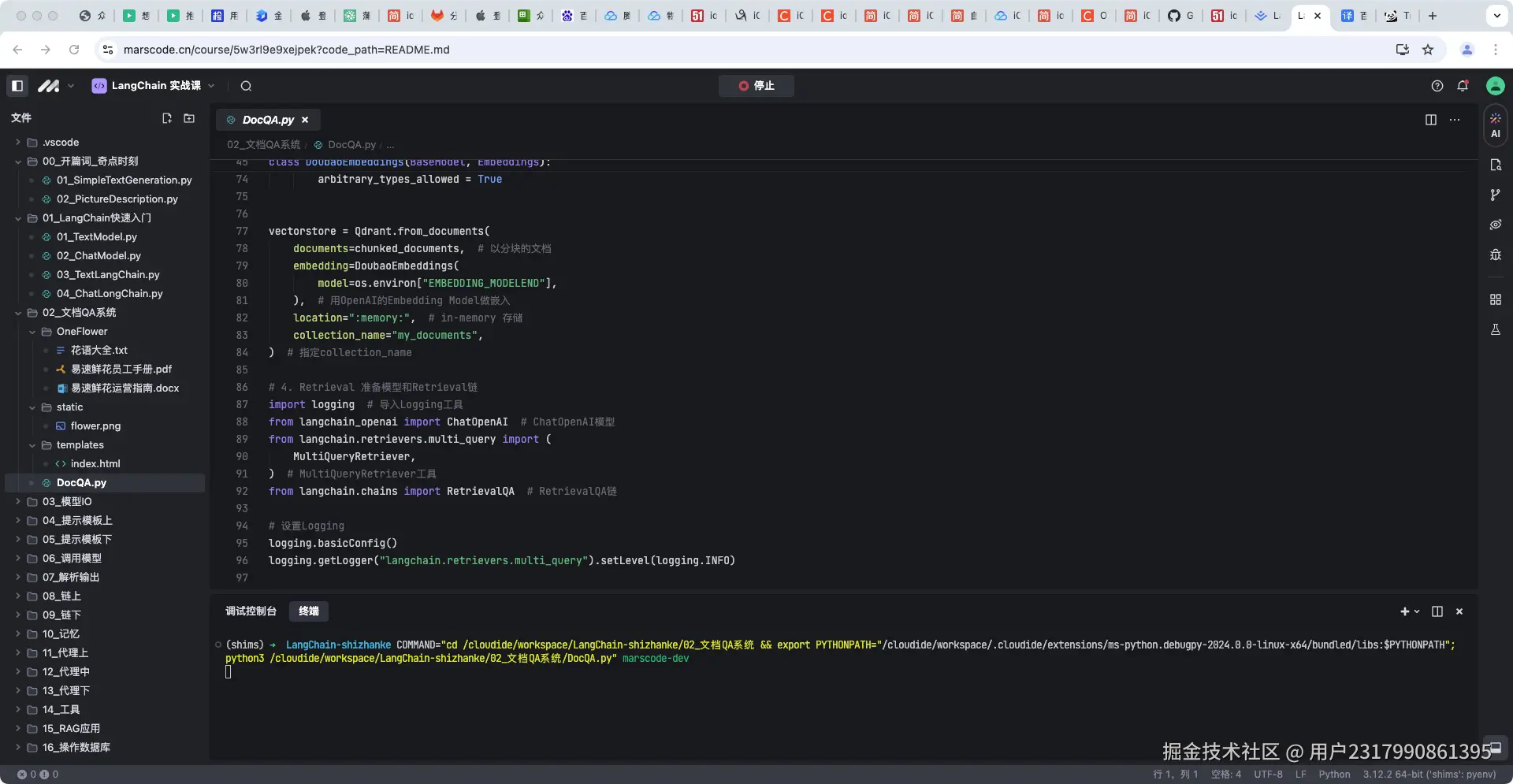Select the 终端 tab
Screen dimensions: 1513x784
(309, 611)
